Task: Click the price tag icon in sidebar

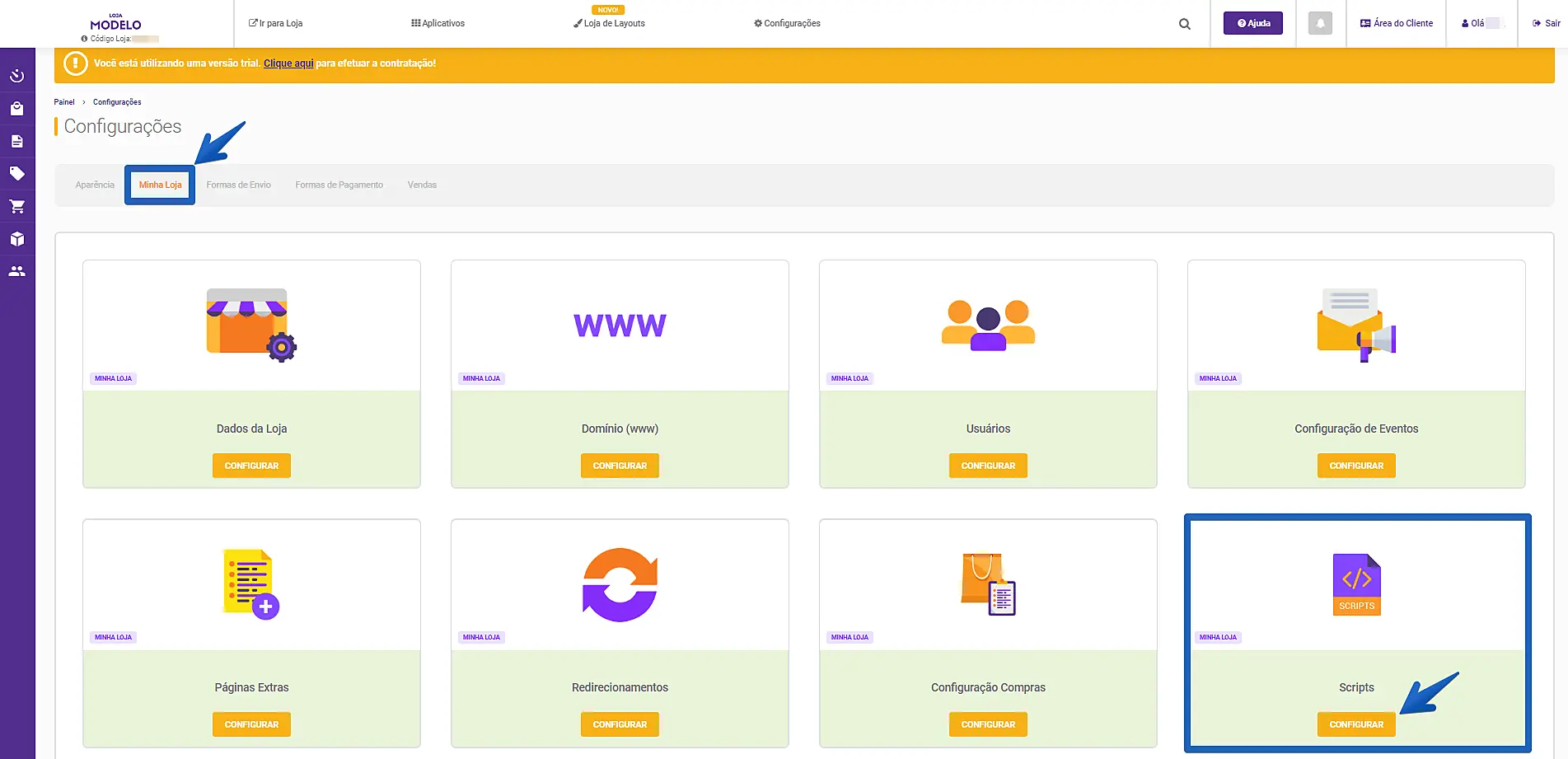Action: point(17,174)
